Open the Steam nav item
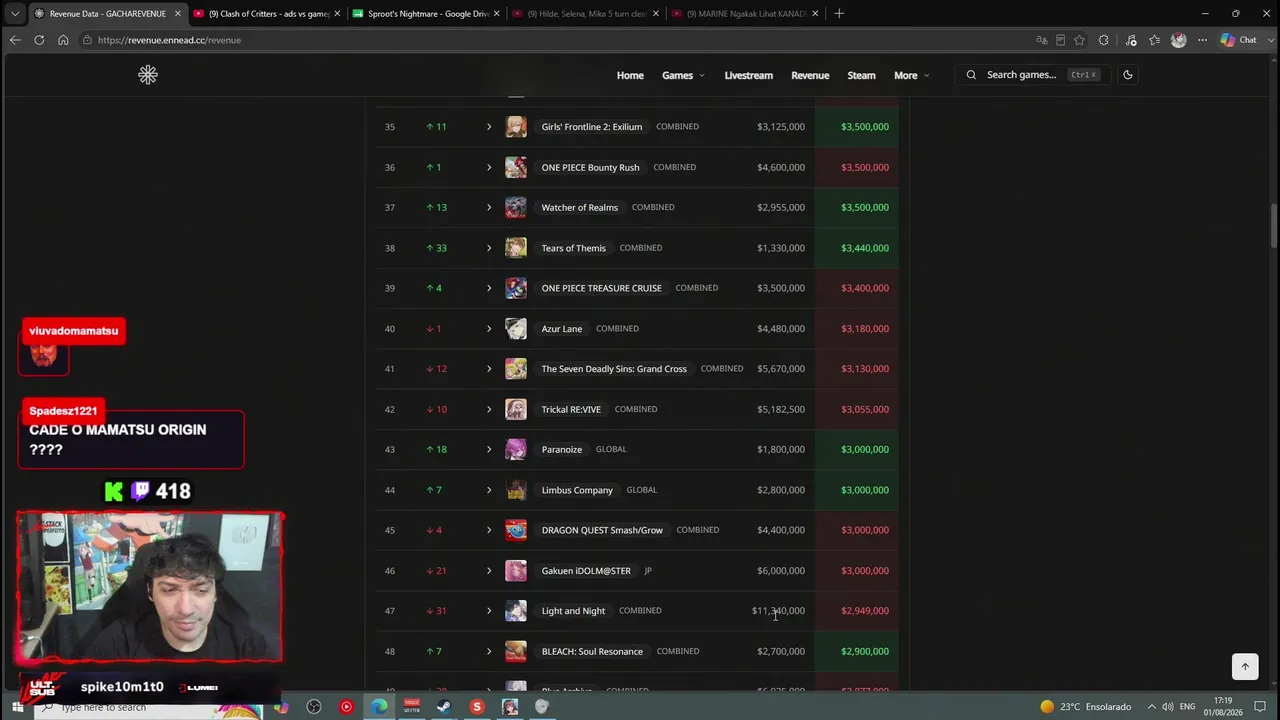The height and width of the screenshot is (720, 1280). 861,75
